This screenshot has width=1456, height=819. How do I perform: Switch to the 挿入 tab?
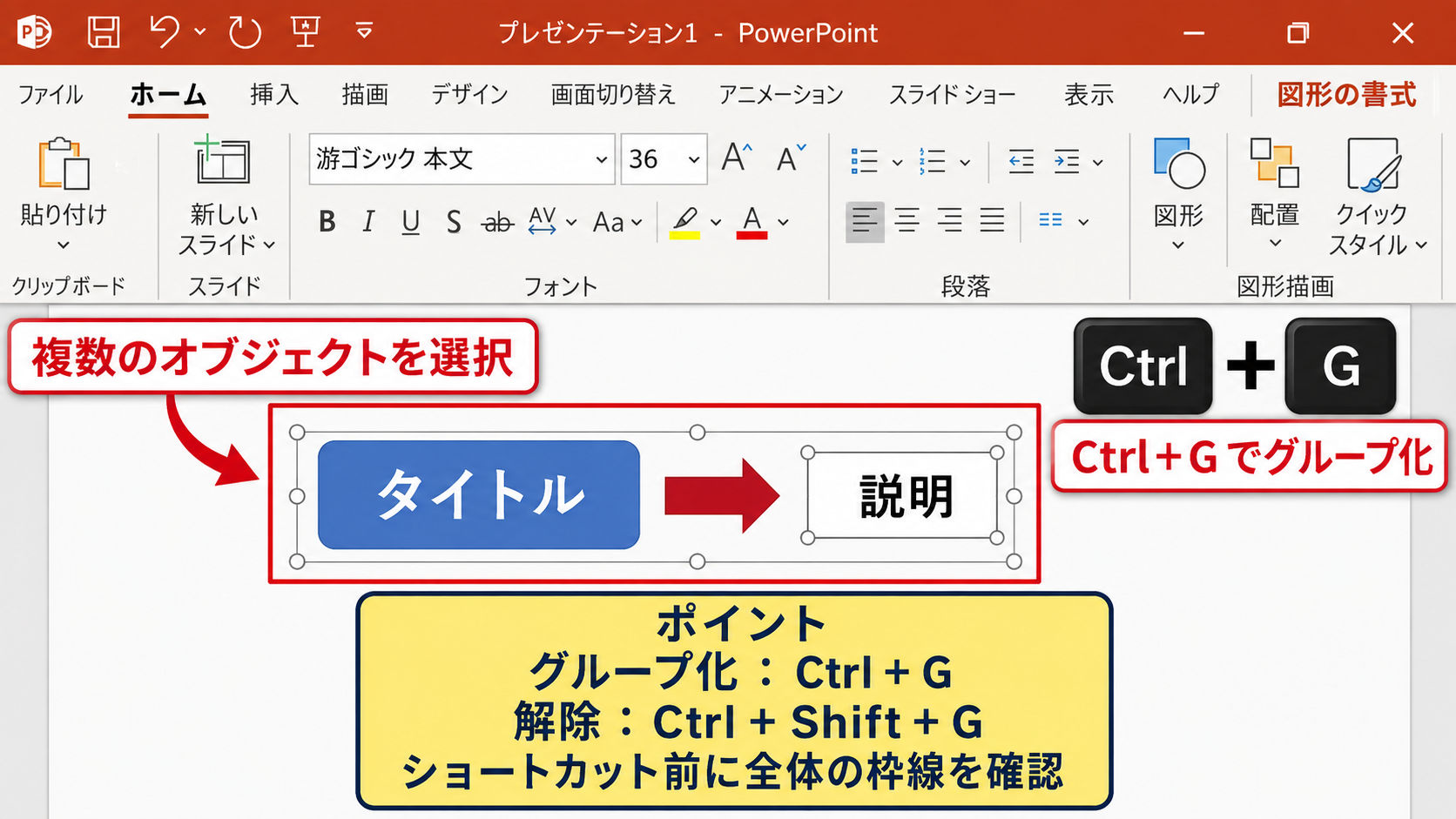(274, 94)
